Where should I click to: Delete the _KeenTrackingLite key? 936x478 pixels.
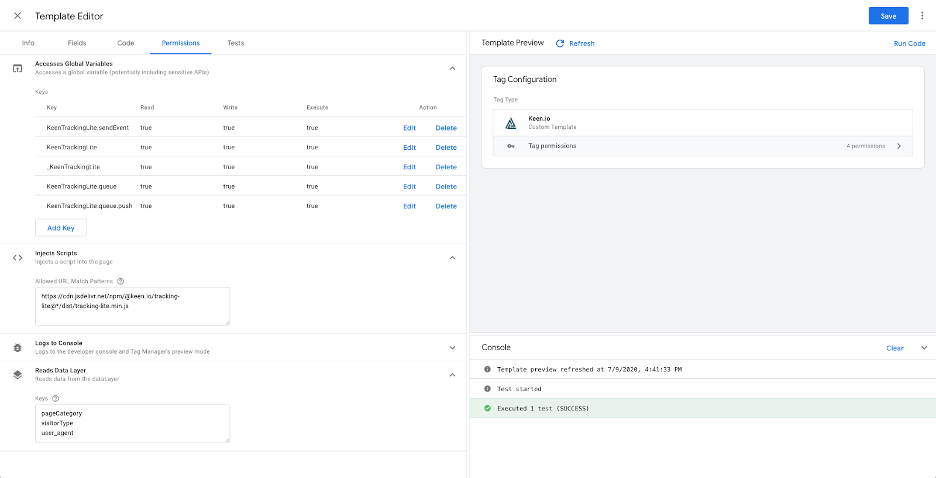click(x=446, y=167)
